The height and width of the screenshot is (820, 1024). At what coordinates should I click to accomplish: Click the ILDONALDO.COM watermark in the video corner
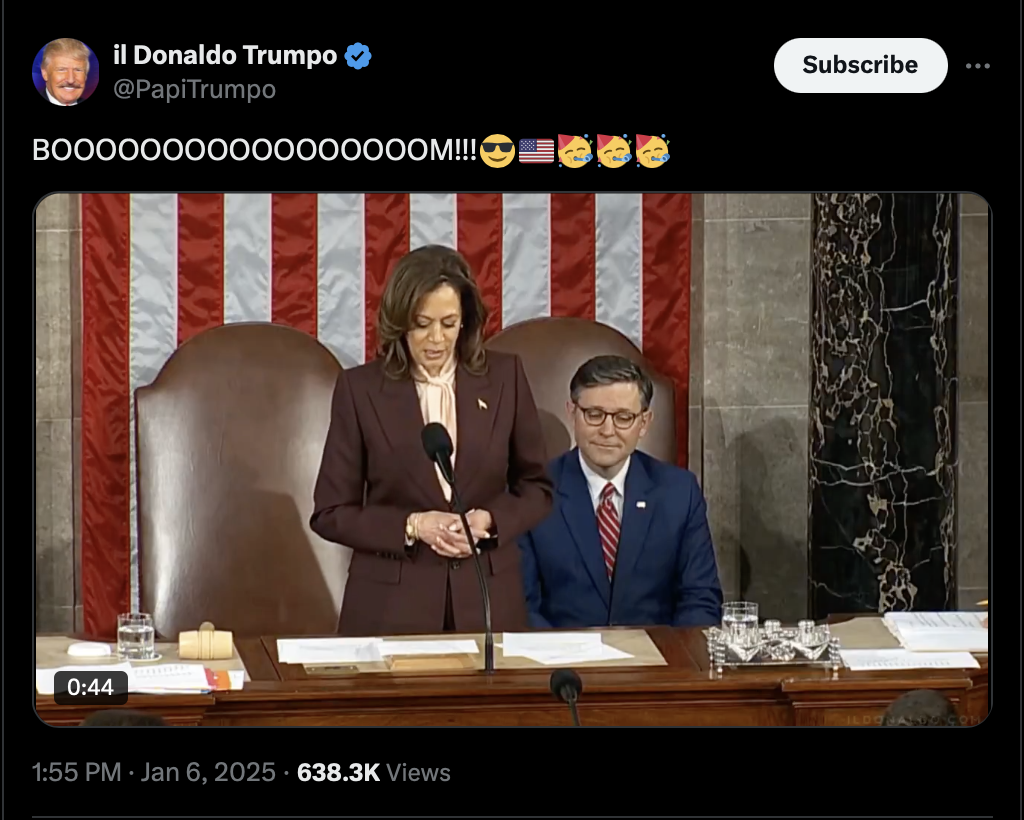(x=914, y=719)
